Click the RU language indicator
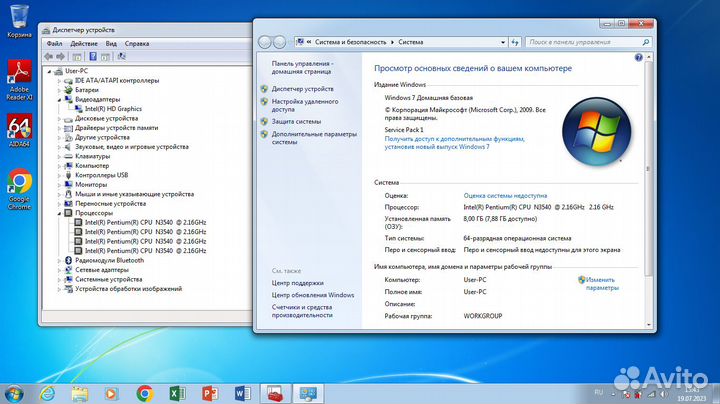The image size is (720, 404). point(598,392)
